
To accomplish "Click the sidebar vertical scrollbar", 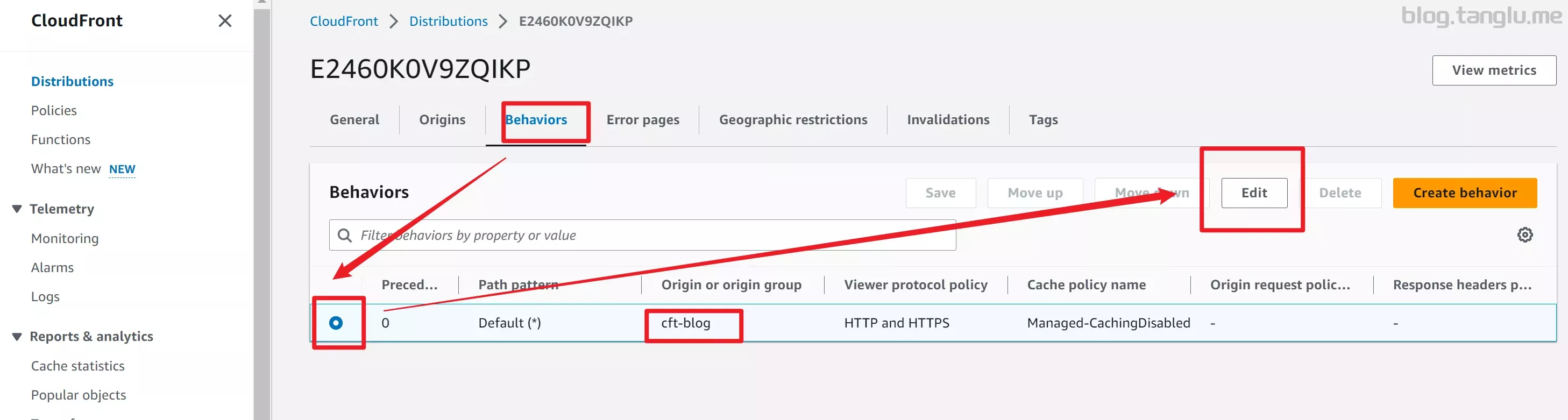I will [262, 210].
